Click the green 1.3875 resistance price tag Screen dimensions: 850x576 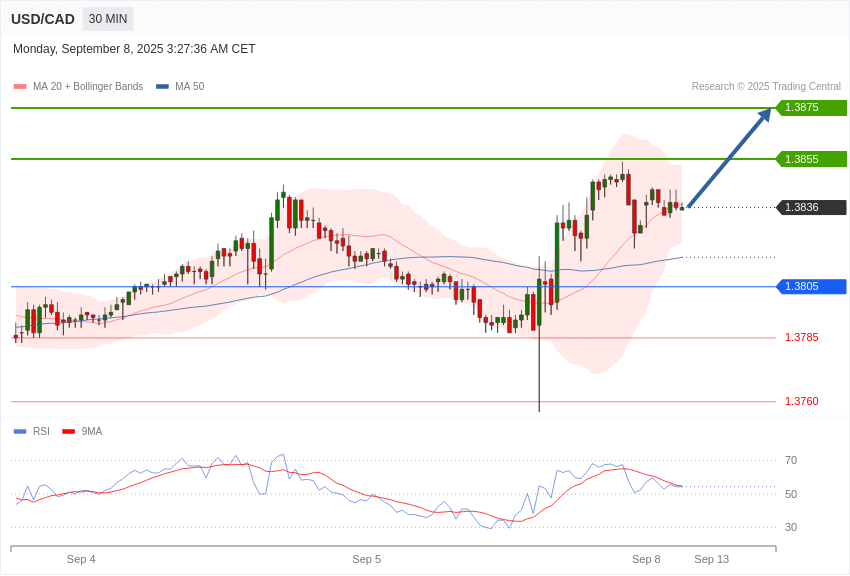coord(812,108)
